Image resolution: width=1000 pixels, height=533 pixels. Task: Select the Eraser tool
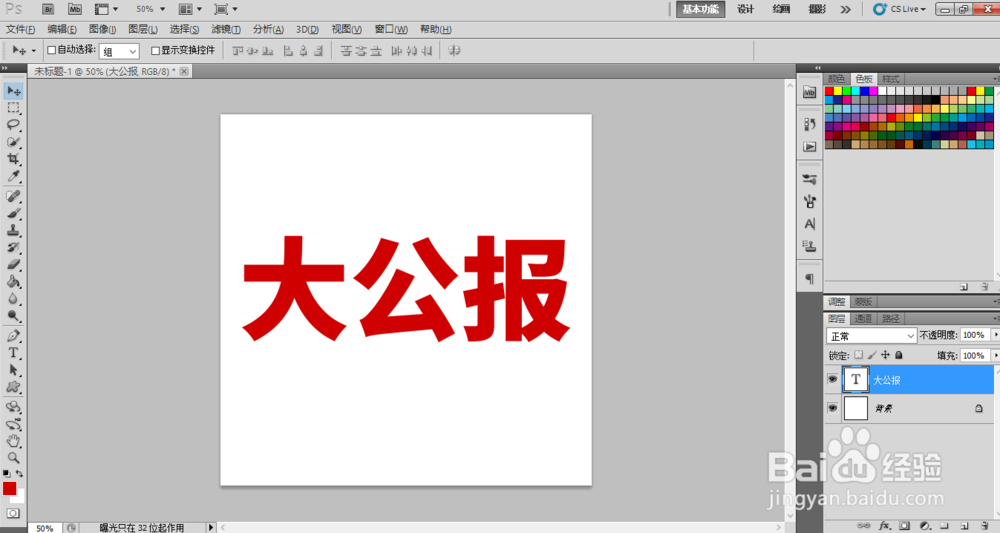click(13, 265)
